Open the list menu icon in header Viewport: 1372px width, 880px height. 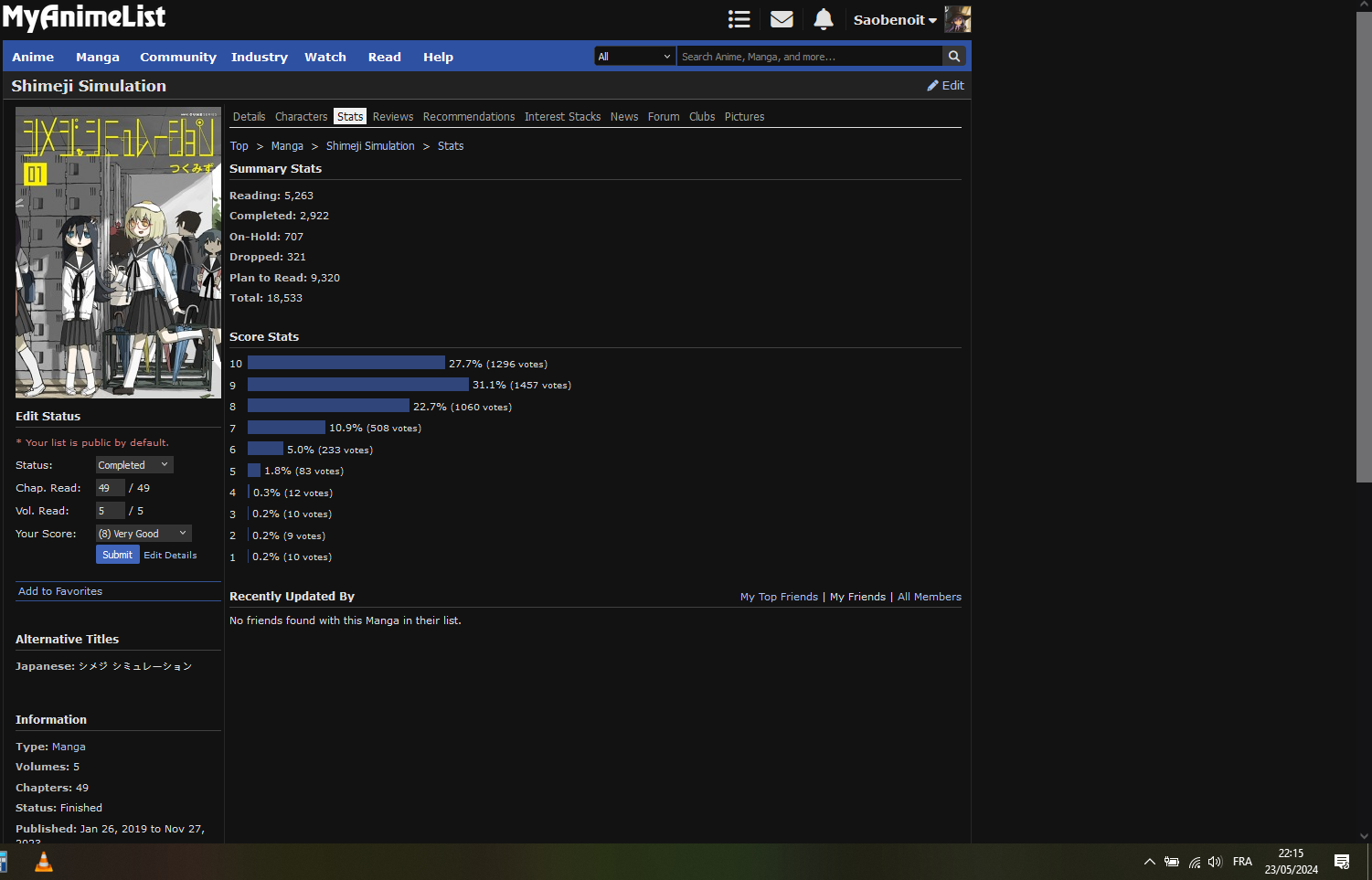click(739, 19)
